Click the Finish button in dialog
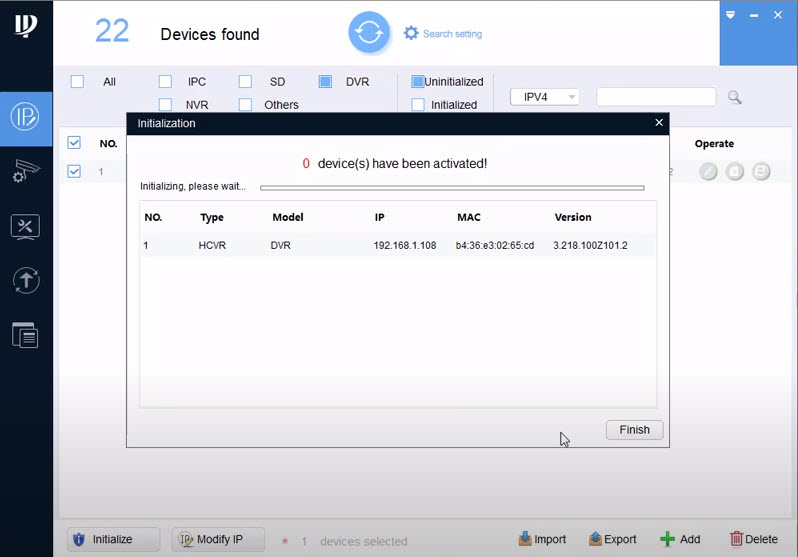 click(x=634, y=430)
